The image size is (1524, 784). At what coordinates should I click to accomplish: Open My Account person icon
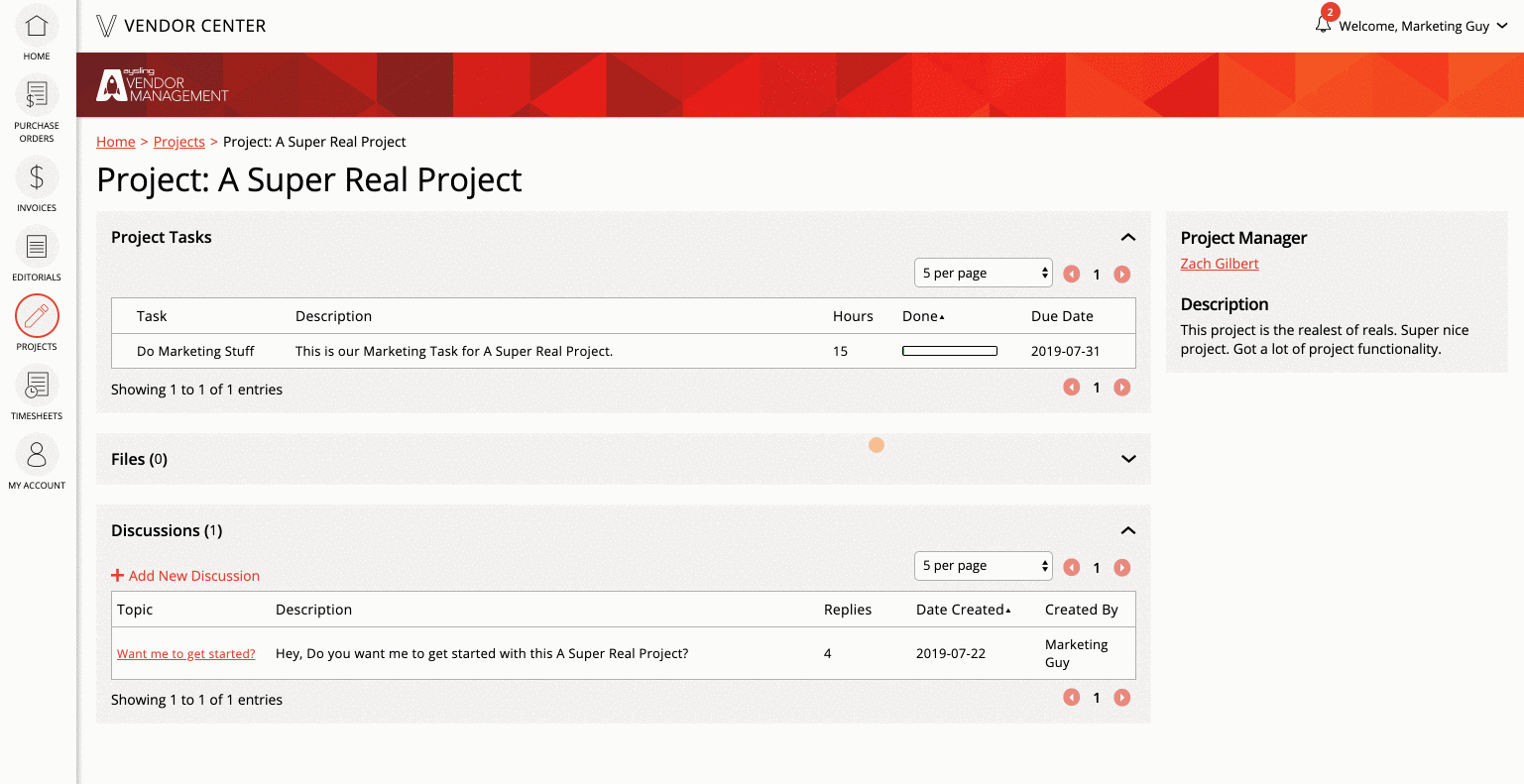tap(37, 455)
